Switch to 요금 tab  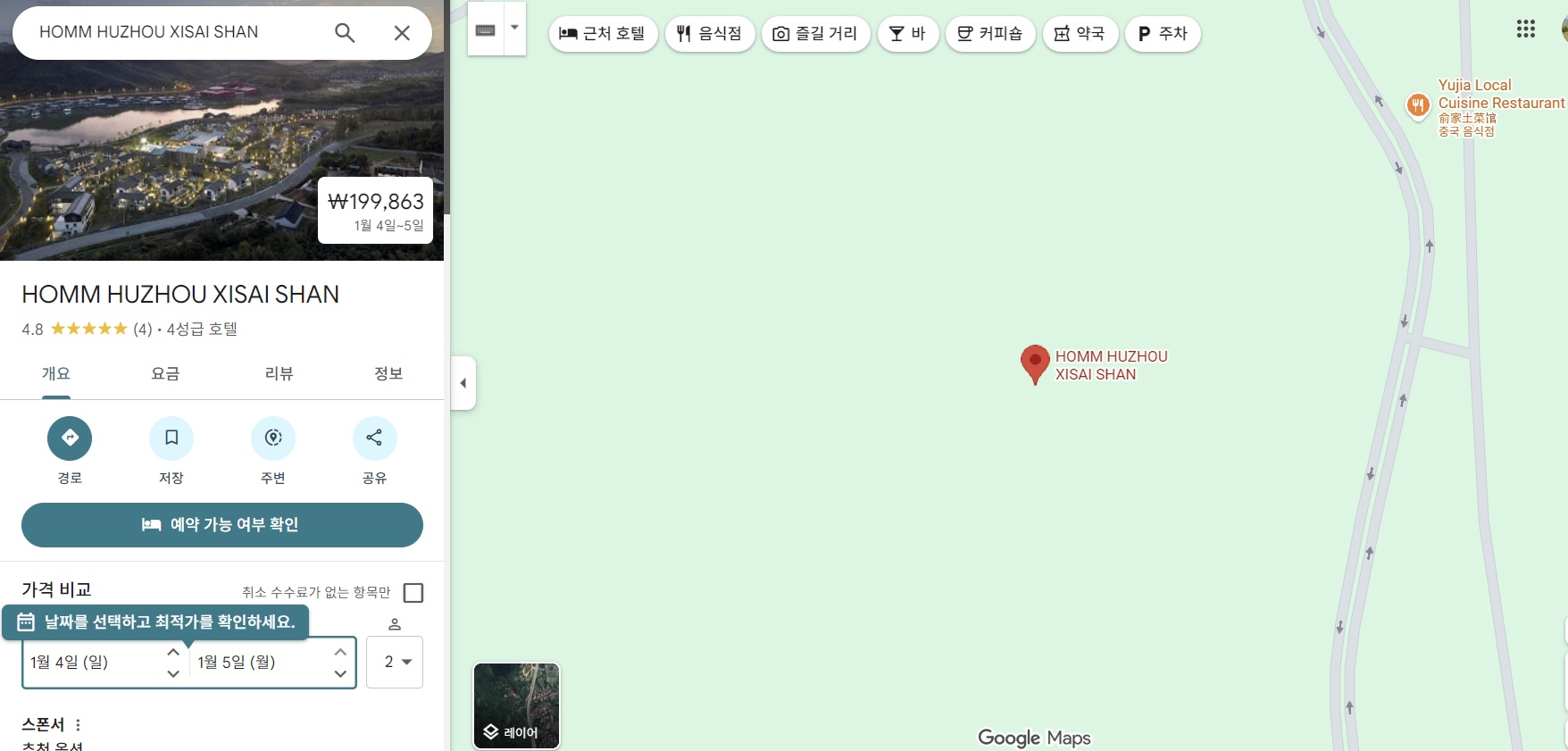(x=166, y=374)
